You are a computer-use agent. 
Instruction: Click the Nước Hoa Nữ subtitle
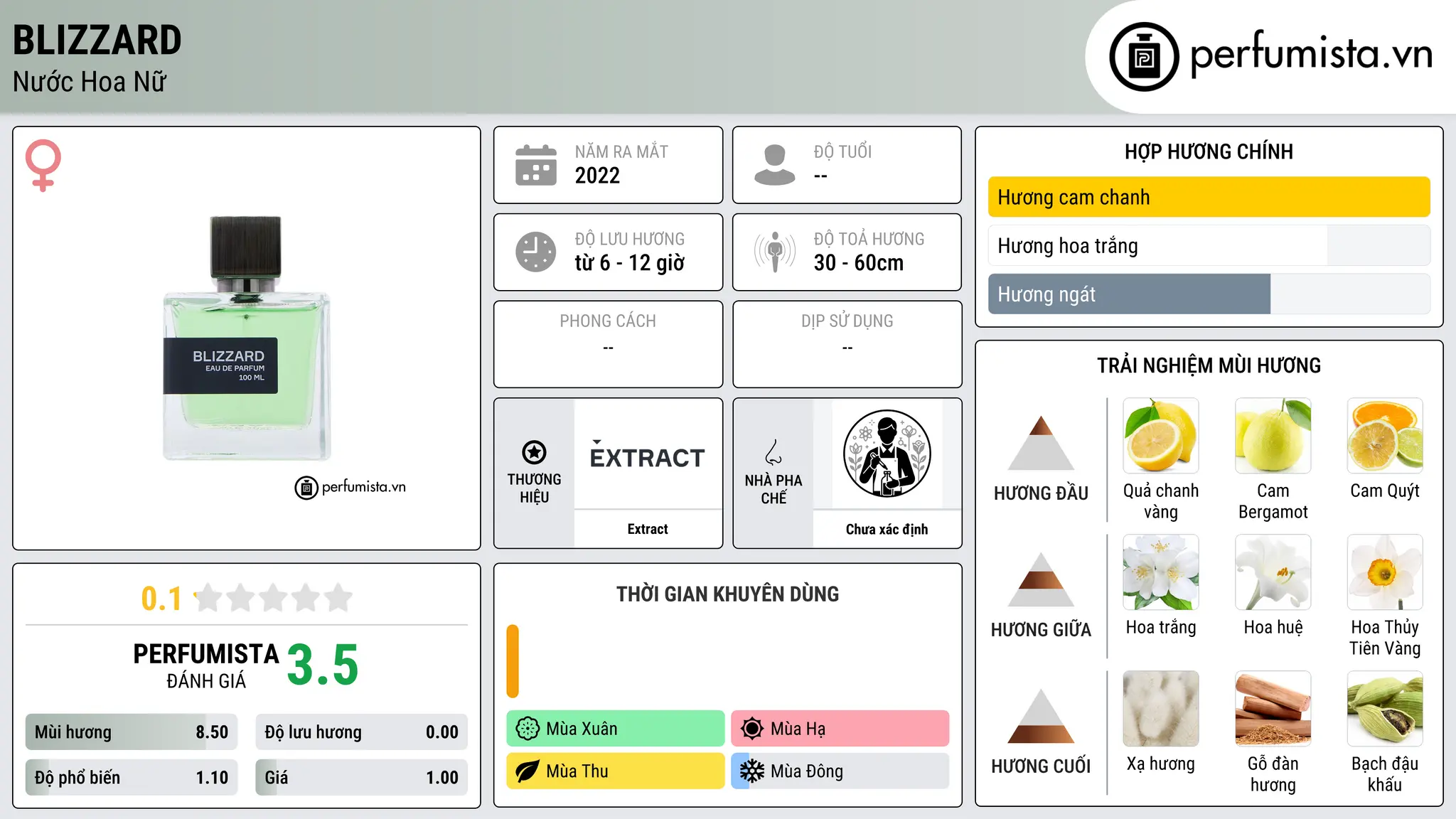[x=90, y=82]
